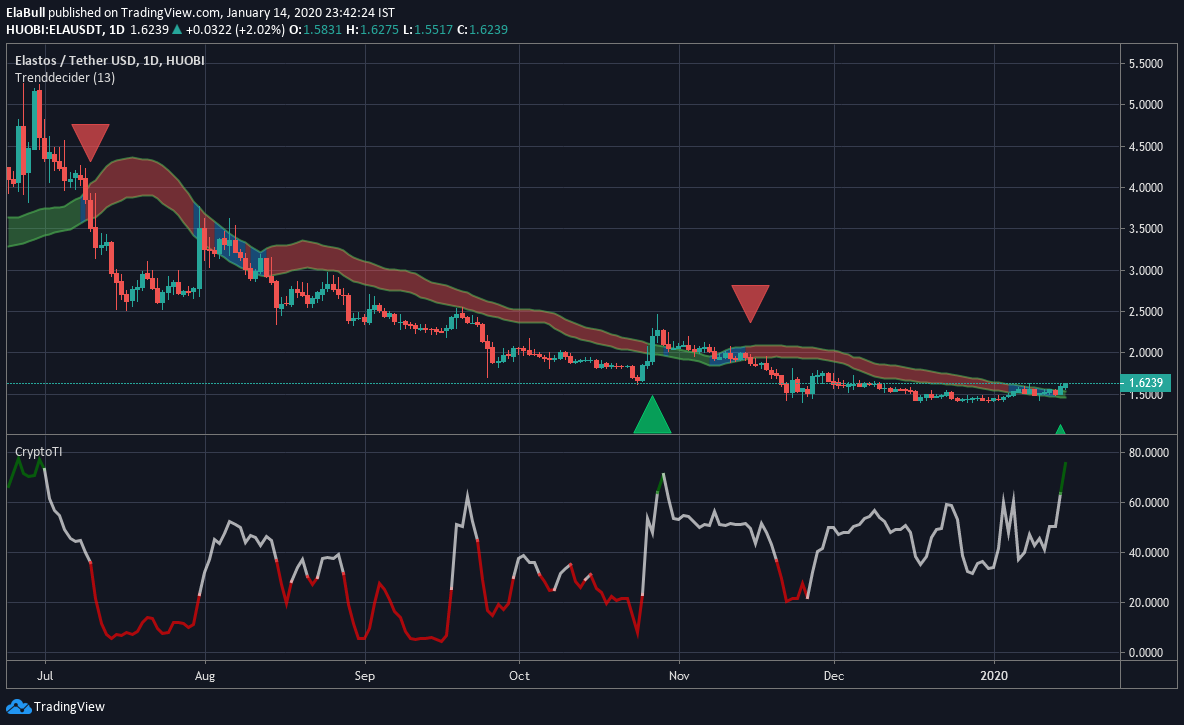
Task: Click the TradingView cloud logo icon
Action: pyautogui.click(x=18, y=707)
